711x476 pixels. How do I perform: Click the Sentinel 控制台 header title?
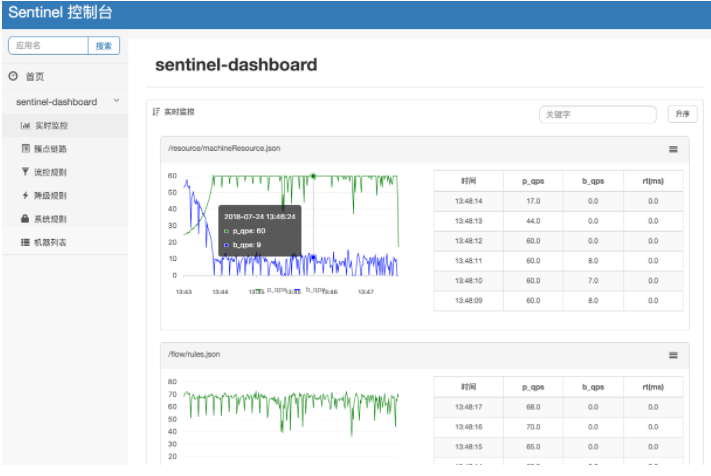click(x=60, y=12)
